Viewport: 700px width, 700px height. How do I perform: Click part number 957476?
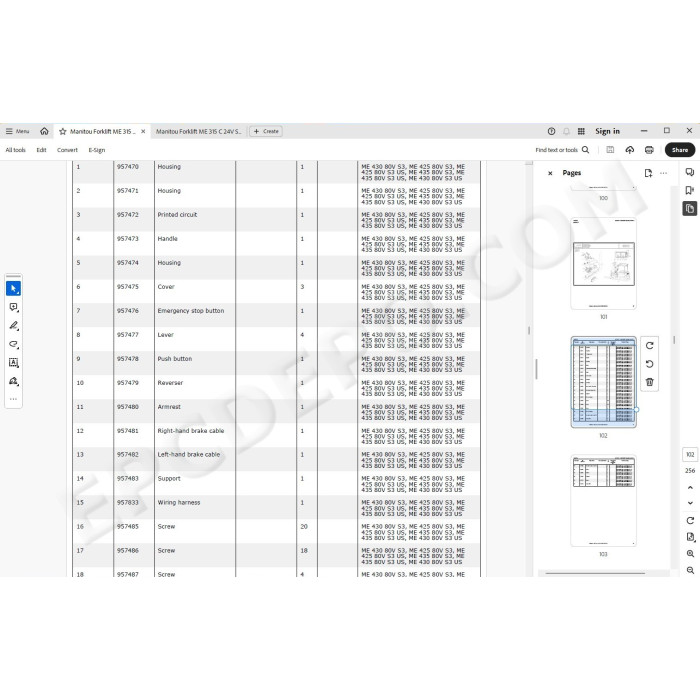(128, 311)
